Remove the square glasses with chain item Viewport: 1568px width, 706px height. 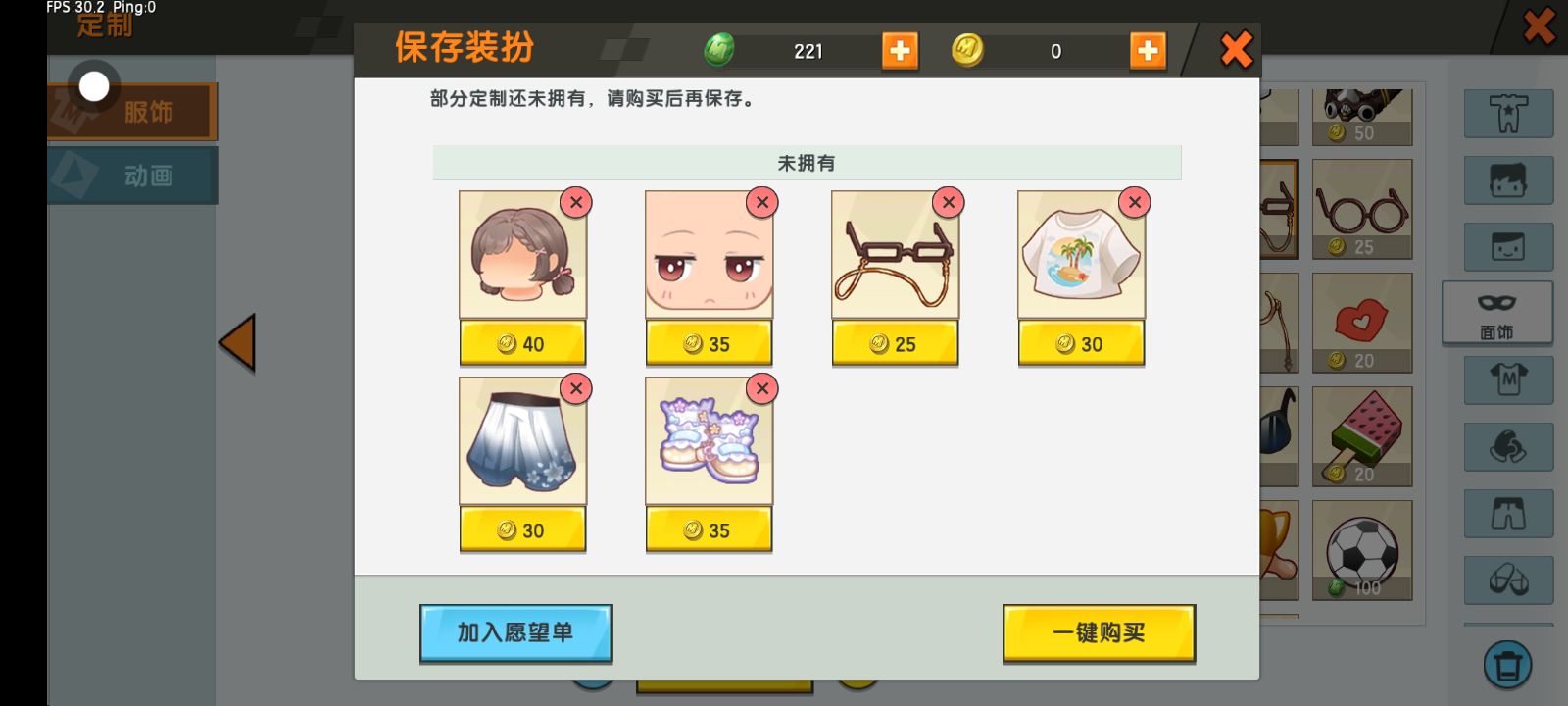coord(949,202)
